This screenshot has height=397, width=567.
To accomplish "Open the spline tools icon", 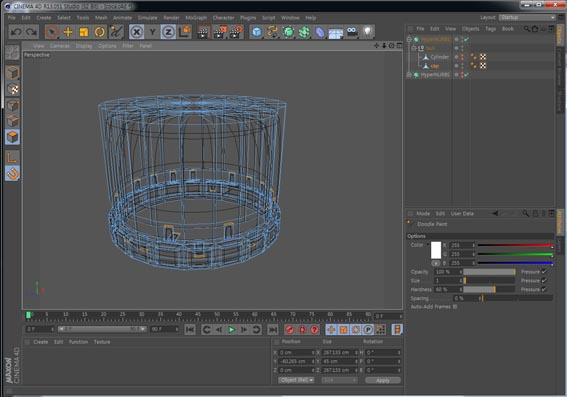I will point(272,32).
